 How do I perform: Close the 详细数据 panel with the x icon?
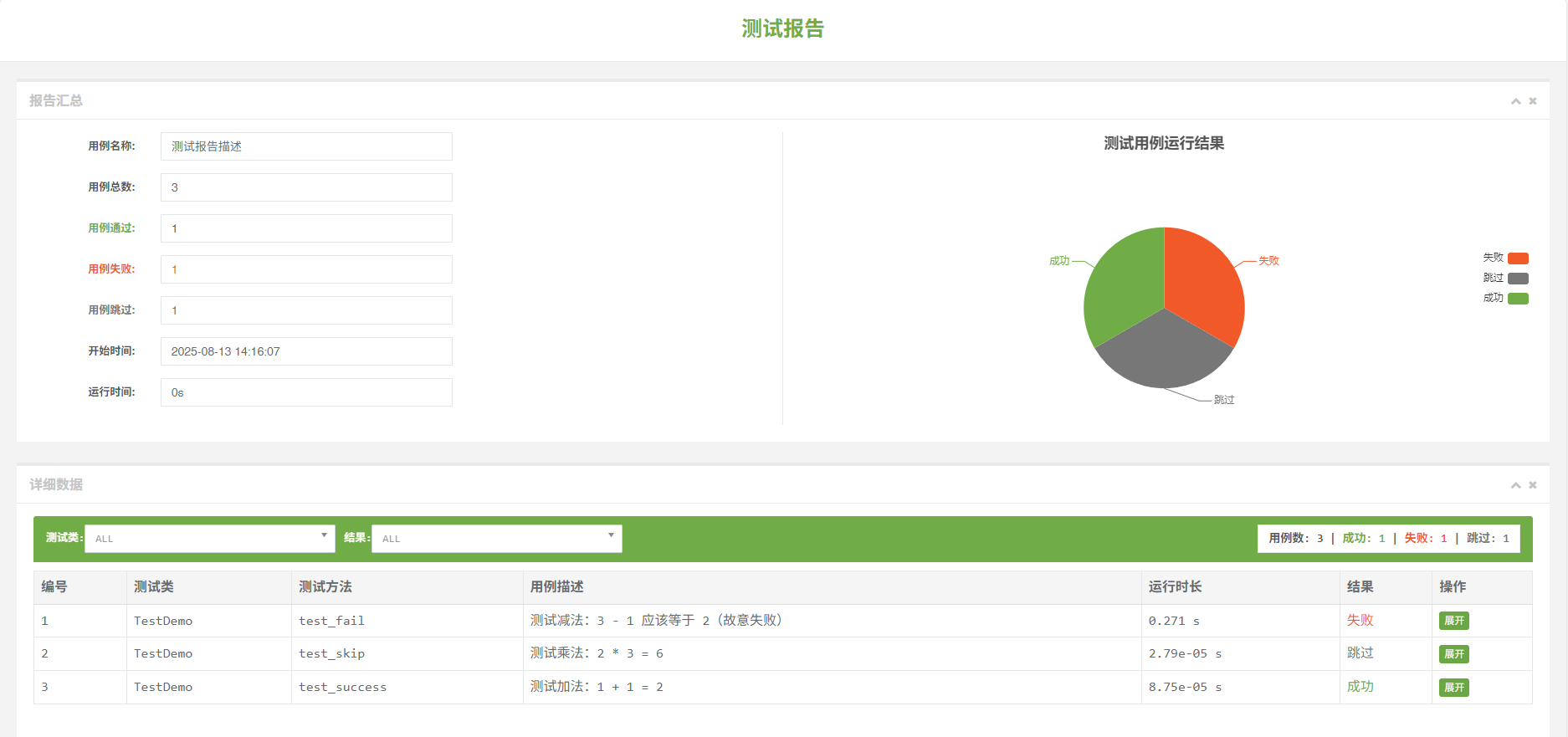coord(1533,485)
